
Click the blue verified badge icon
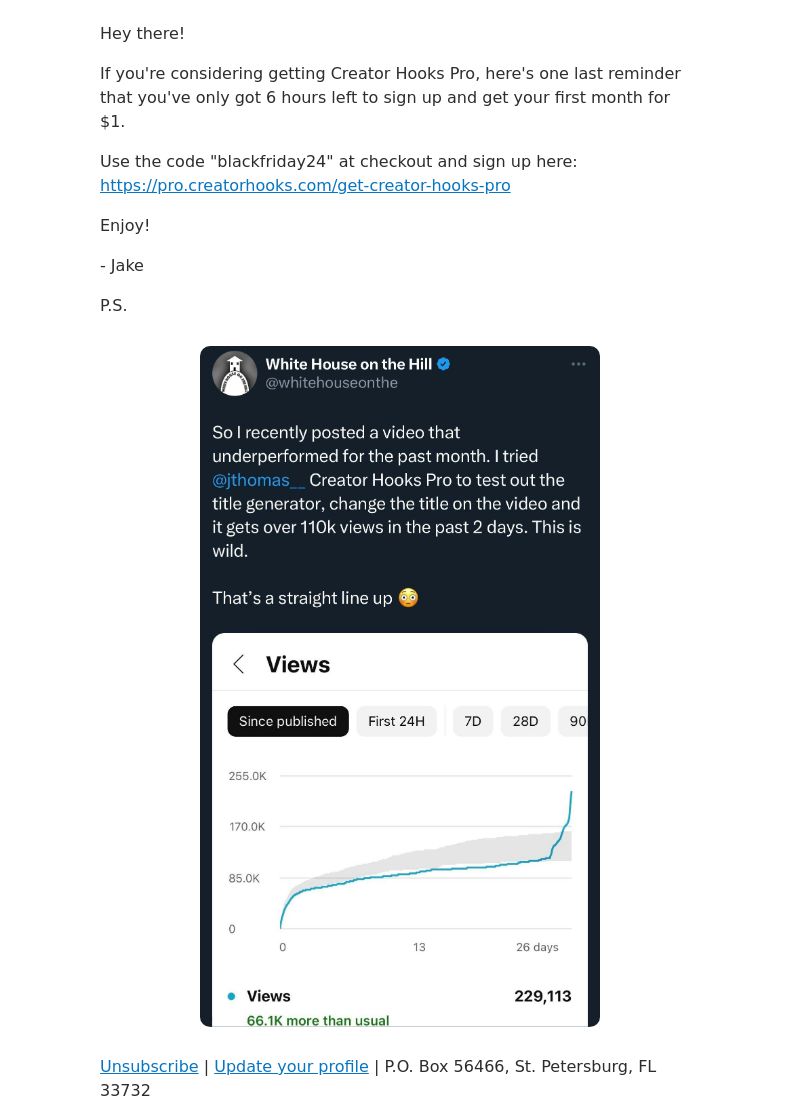point(444,364)
